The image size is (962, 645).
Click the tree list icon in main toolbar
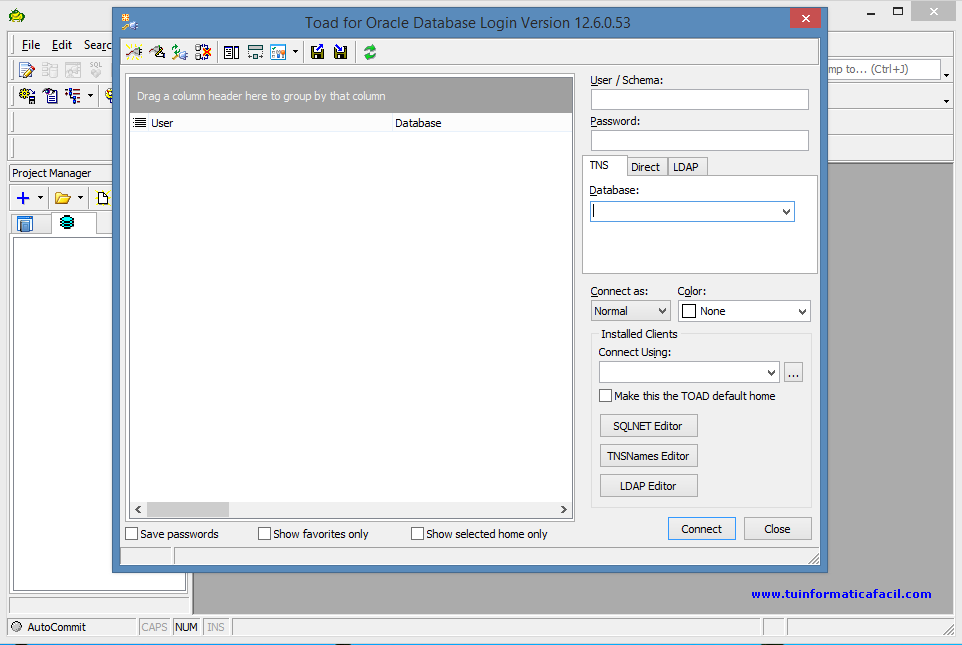click(73, 96)
